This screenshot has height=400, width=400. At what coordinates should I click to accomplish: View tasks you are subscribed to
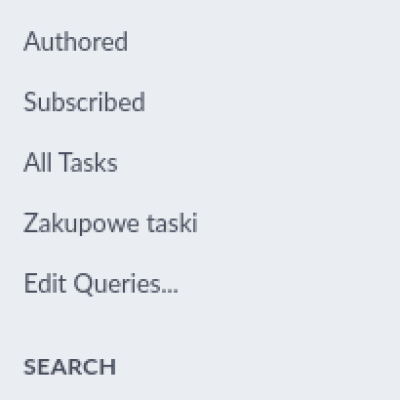coord(84,102)
